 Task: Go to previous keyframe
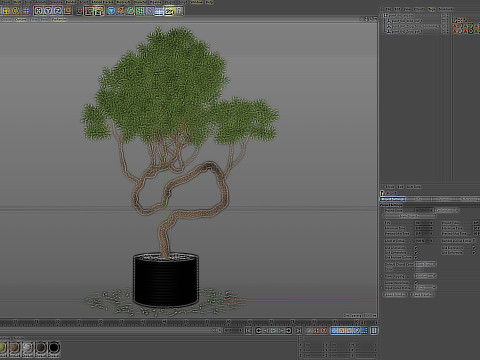point(258,330)
